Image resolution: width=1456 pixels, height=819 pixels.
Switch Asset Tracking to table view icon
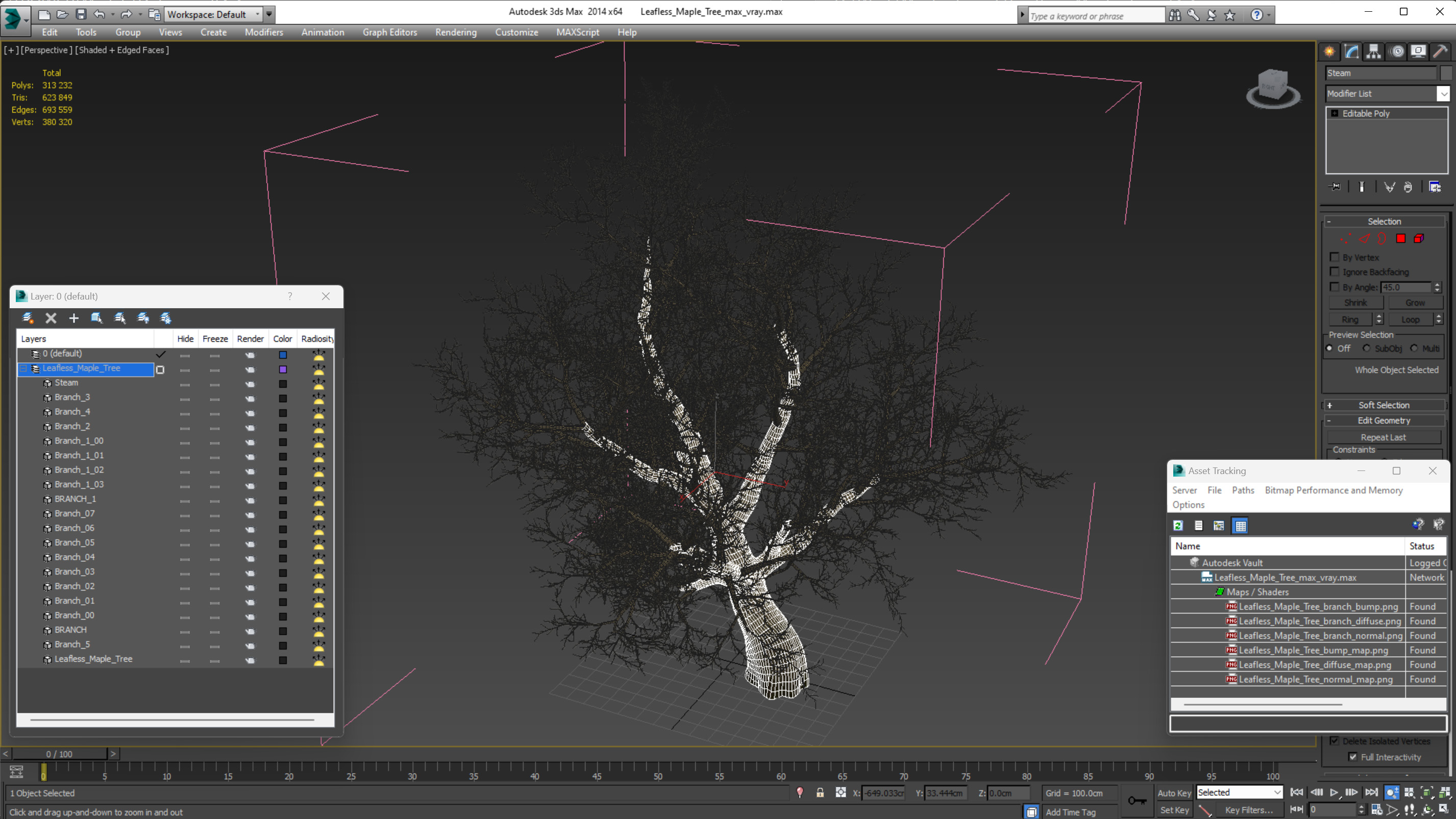[x=1240, y=526]
